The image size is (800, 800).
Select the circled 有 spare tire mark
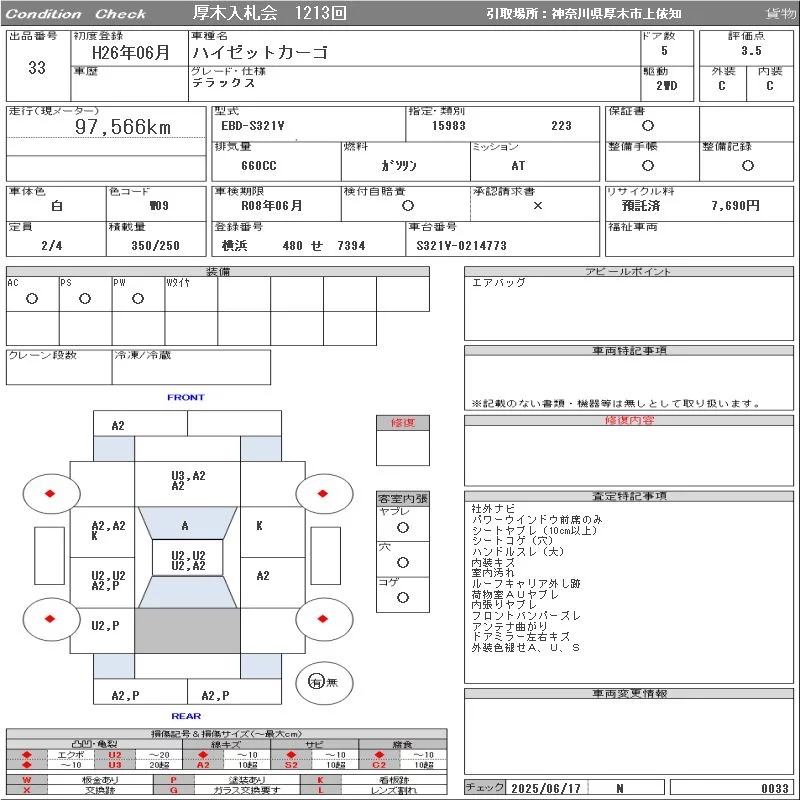click(316, 682)
